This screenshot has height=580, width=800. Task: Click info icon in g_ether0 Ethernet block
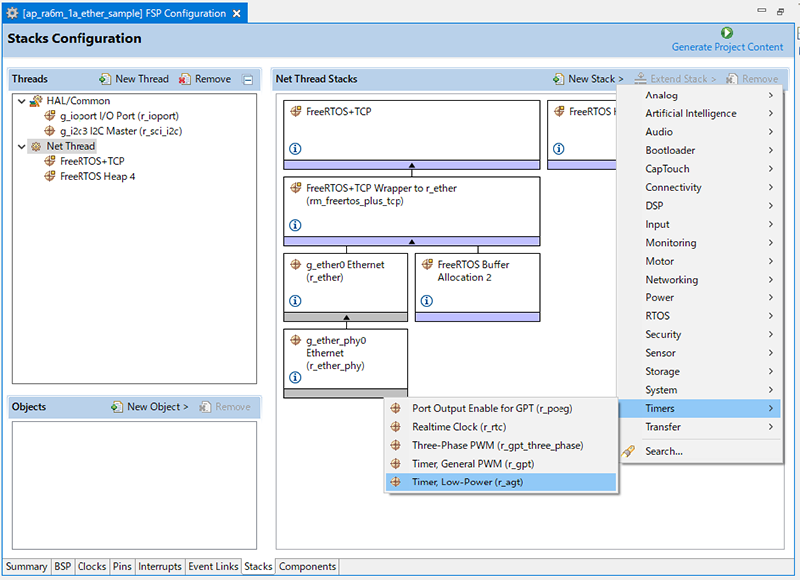point(295,301)
